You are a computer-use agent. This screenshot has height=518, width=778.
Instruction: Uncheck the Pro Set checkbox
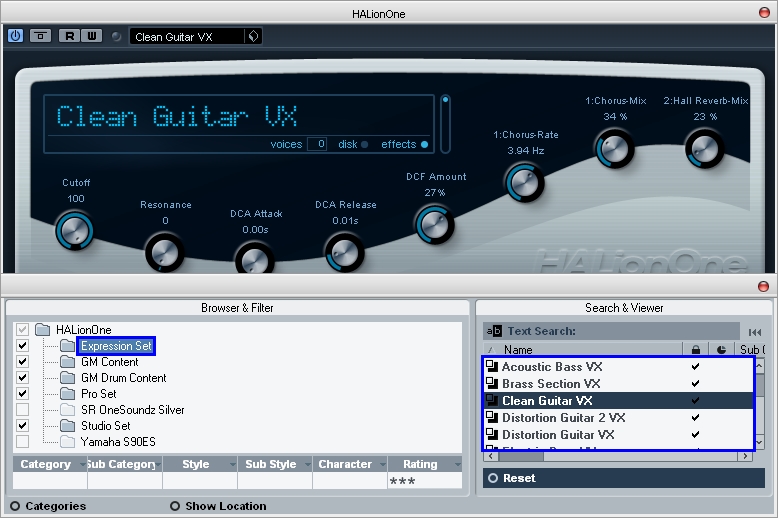click(x=22, y=393)
